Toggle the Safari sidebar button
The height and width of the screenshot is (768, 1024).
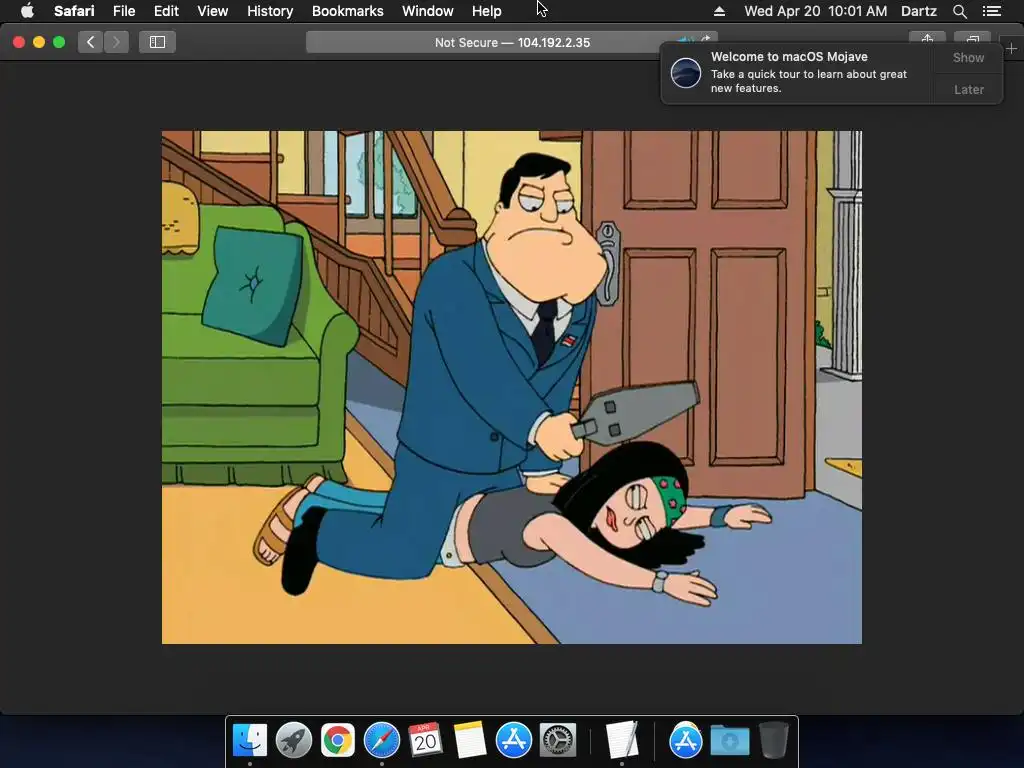157,42
